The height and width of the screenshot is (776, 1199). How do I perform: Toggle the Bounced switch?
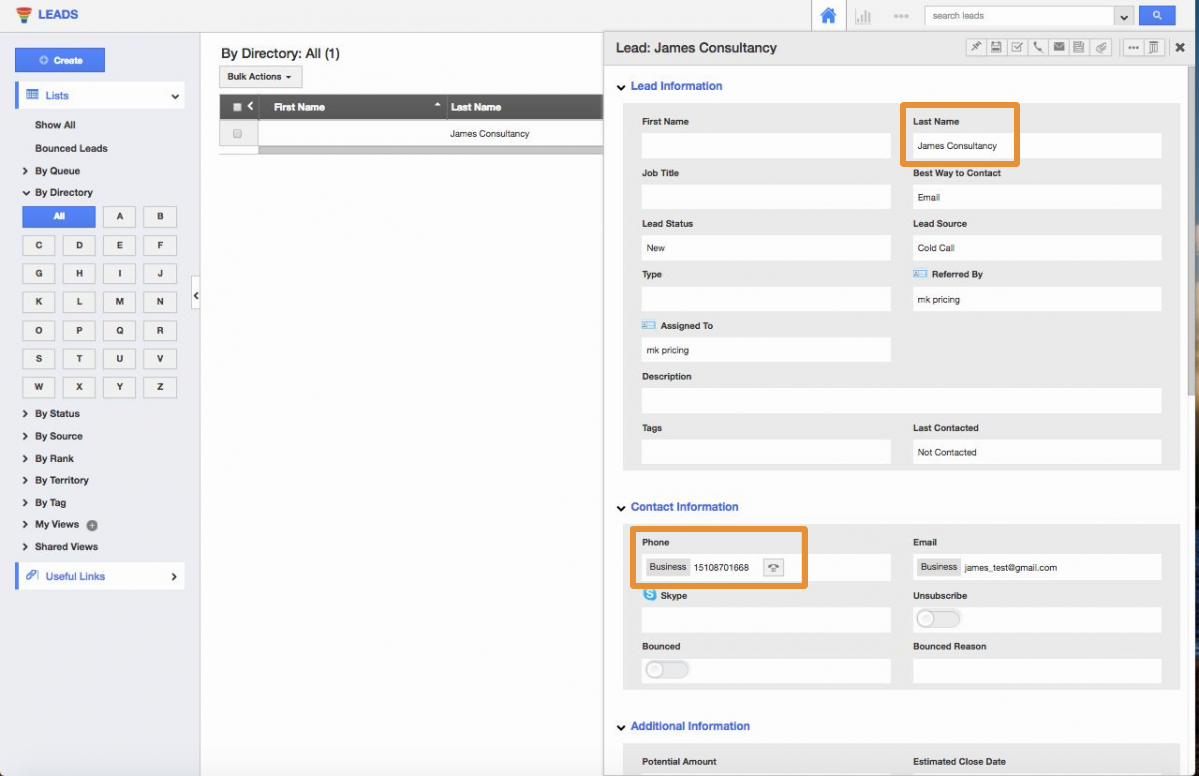click(667, 670)
